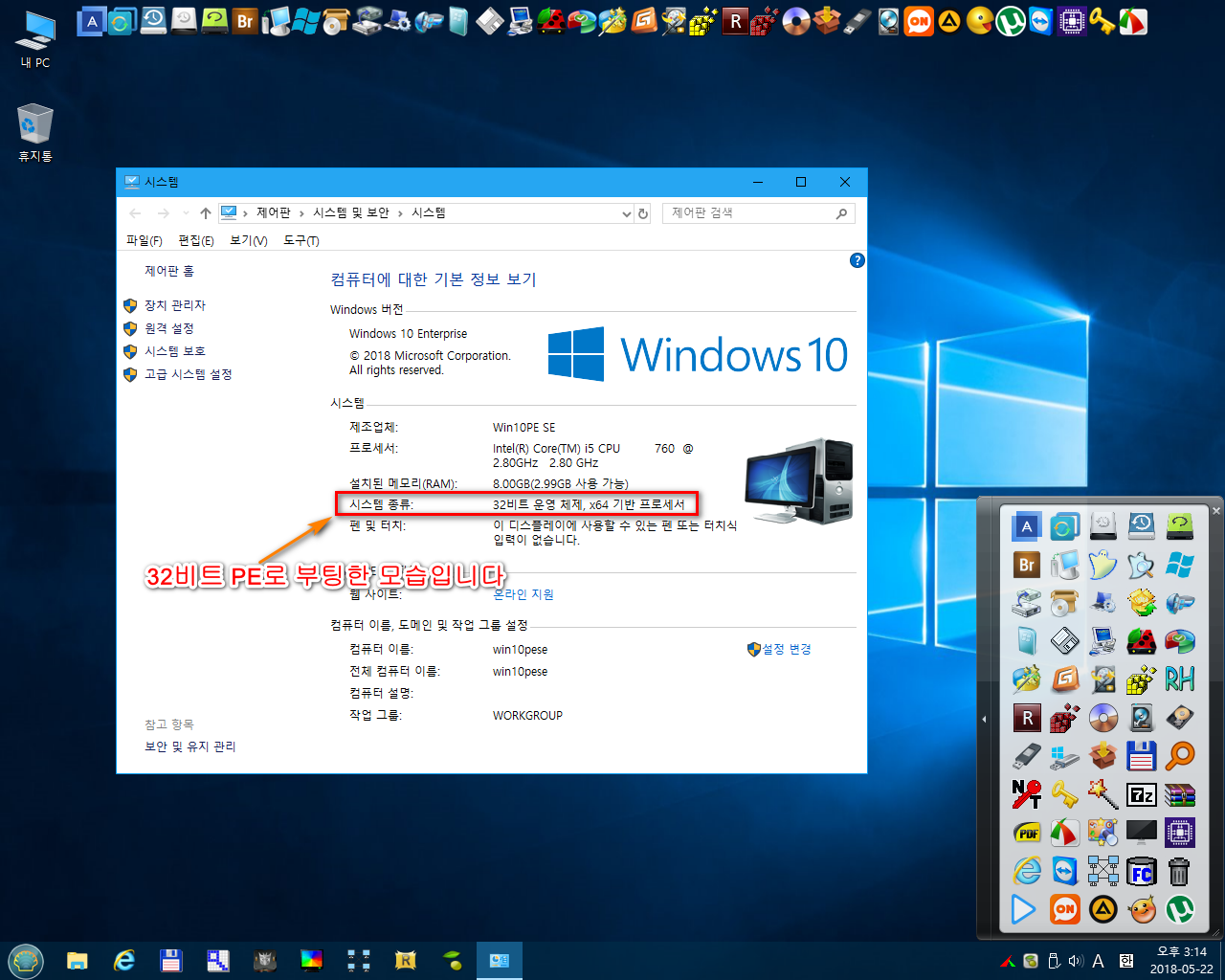
Task: Open the orange magnifier search icon
Action: [1179, 756]
